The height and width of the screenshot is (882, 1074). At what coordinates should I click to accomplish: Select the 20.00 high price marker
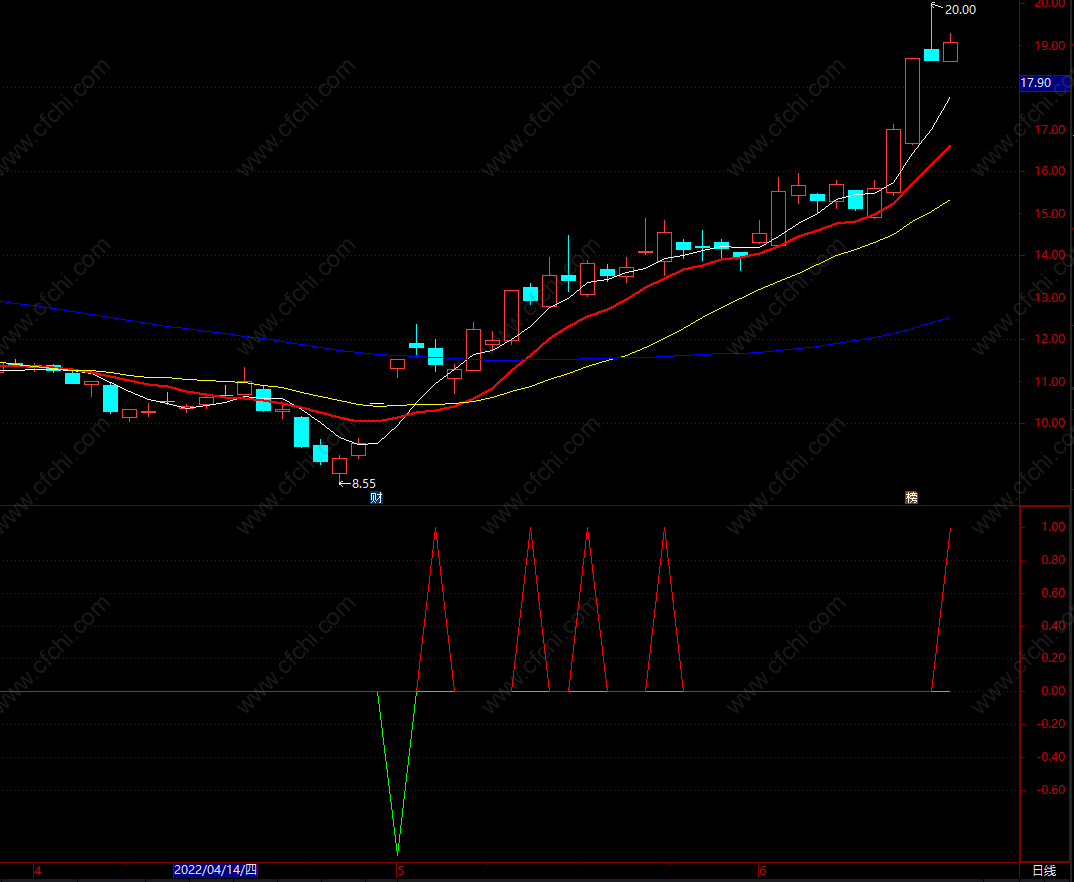pos(960,10)
